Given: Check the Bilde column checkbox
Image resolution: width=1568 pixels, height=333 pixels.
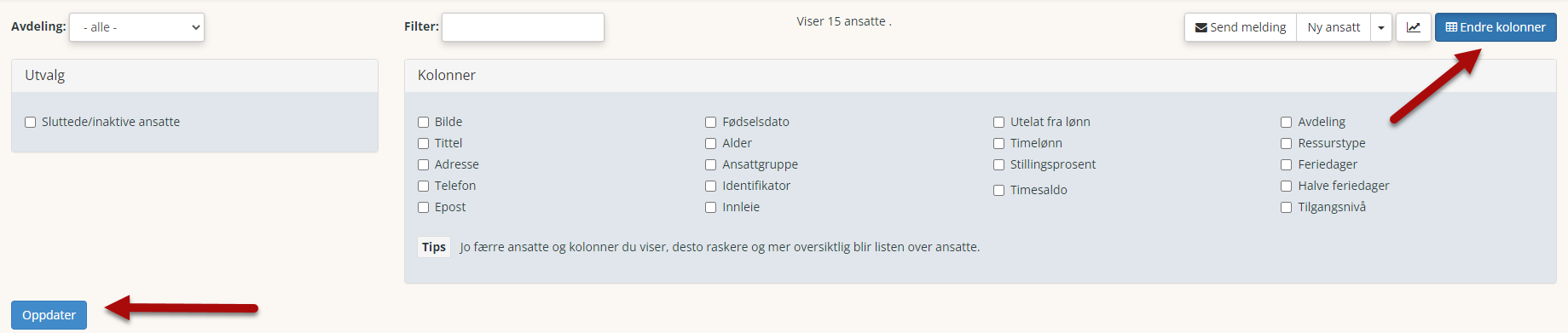Looking at the screenshot, I should coord(423,122).
